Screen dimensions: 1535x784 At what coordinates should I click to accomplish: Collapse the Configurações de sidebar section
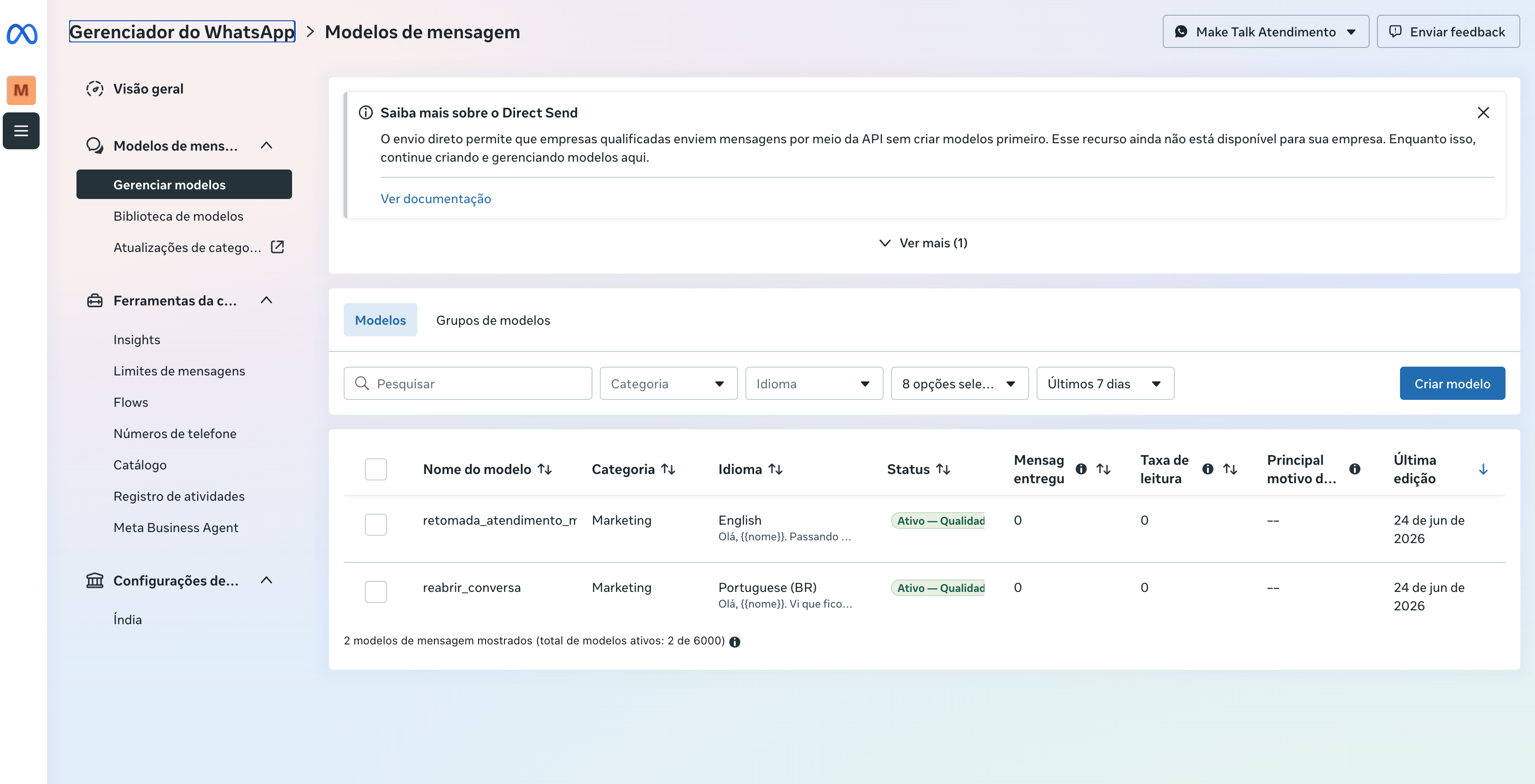(267, 580)
